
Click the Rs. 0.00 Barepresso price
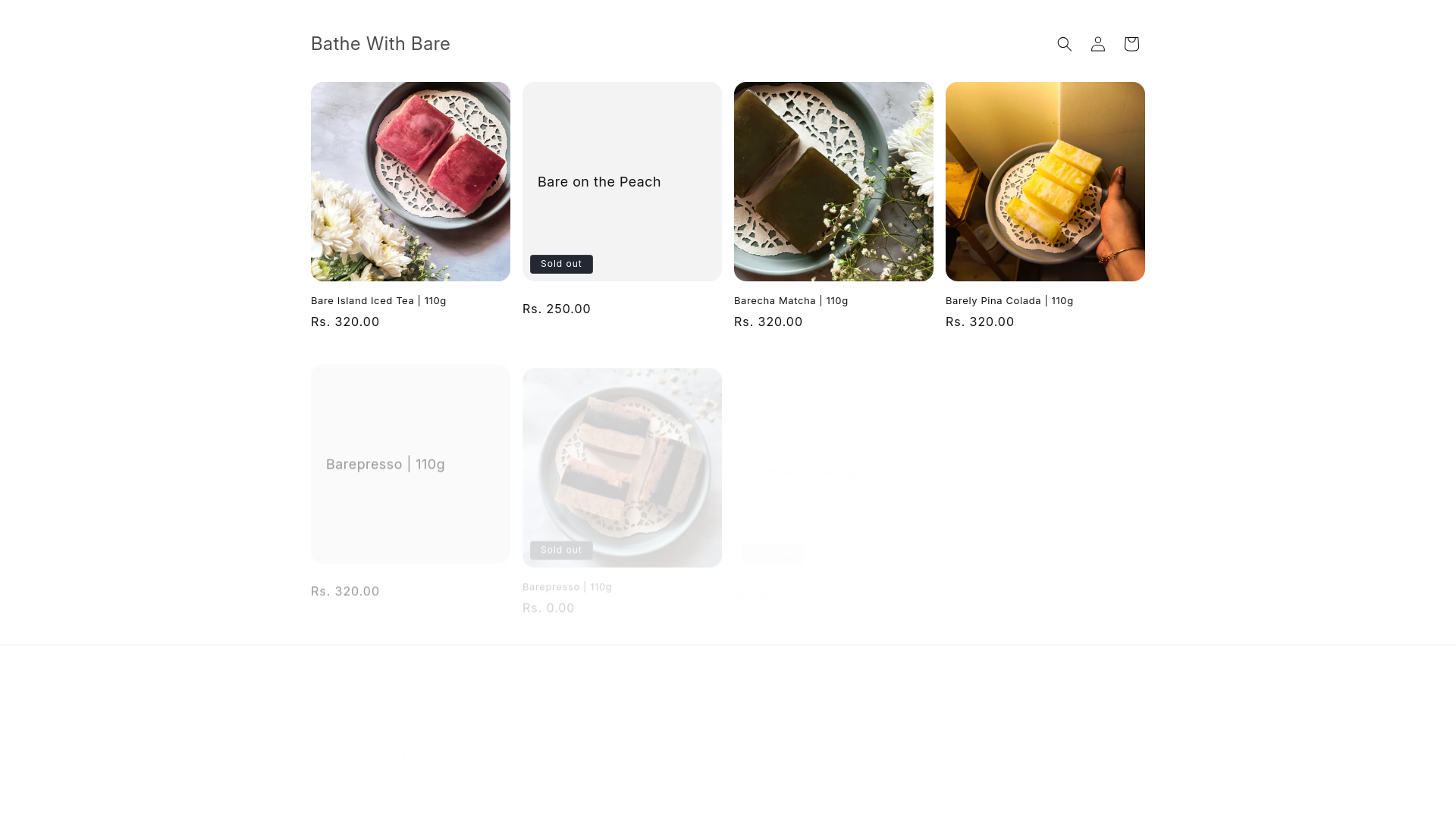[x=548, y=607]
